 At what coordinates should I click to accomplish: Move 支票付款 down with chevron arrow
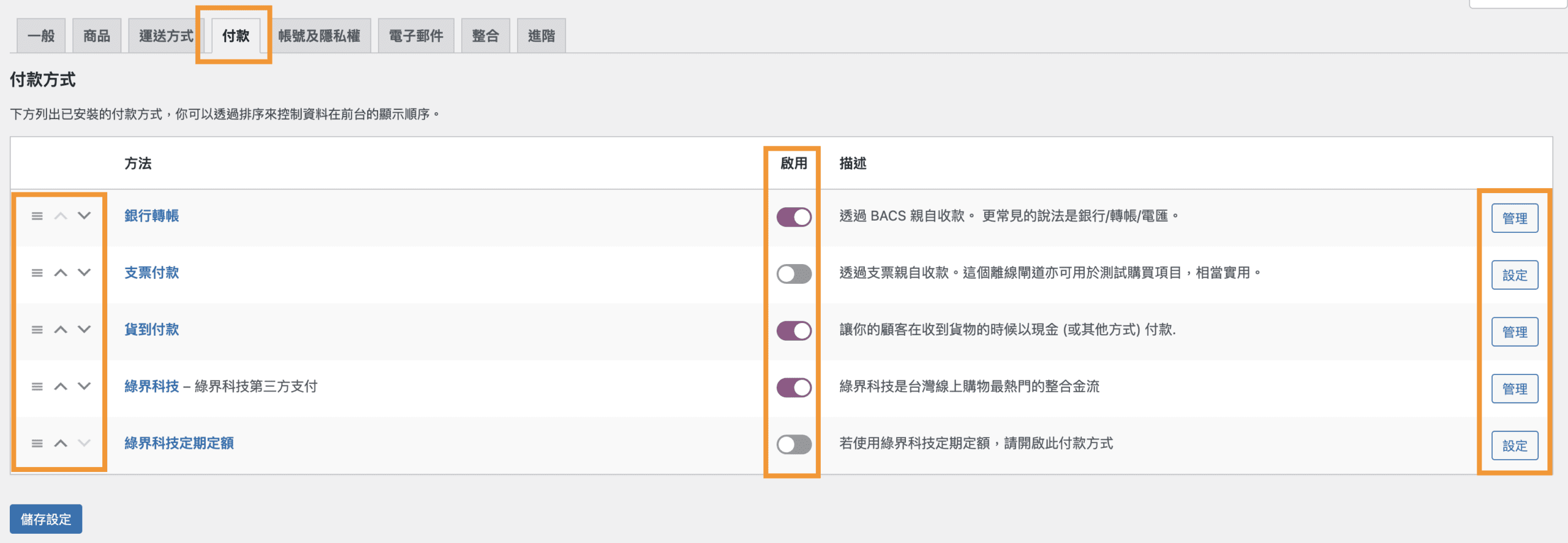[x=84, y=273]
